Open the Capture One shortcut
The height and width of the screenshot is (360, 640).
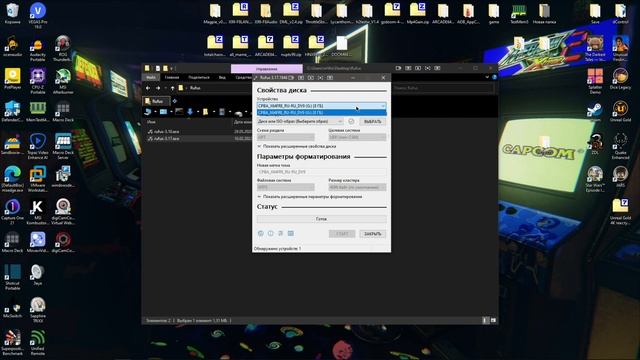(x=12, y=211)
